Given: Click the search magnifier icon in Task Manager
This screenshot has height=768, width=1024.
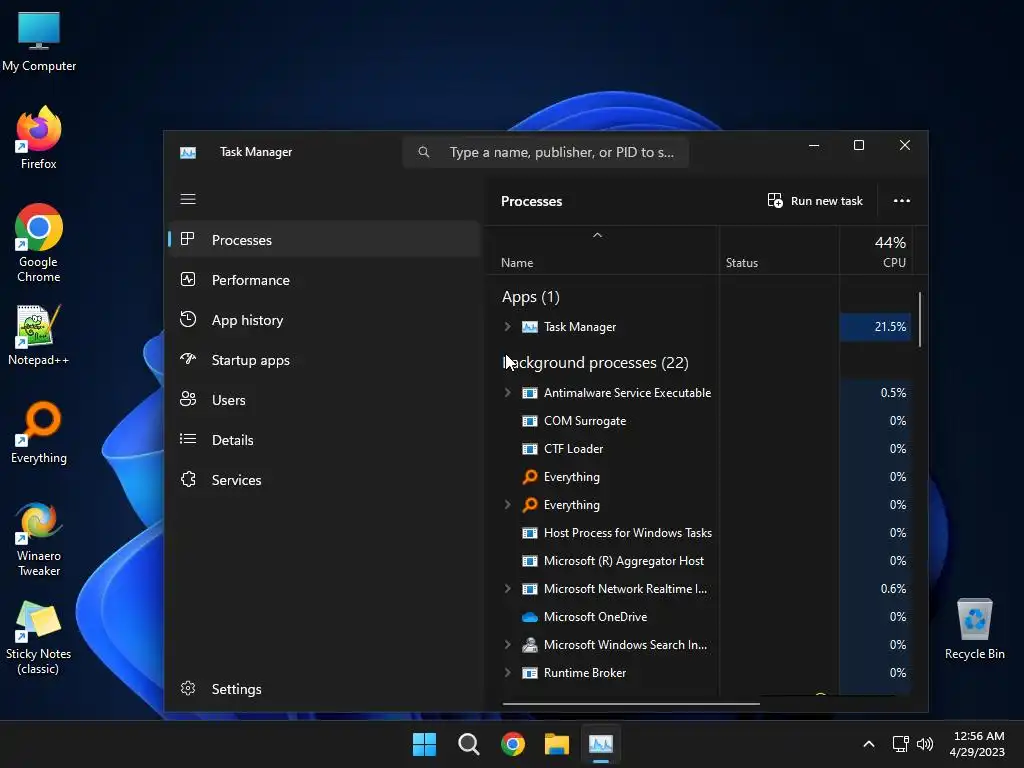Looking at the screenshot, I should point(424,152).
